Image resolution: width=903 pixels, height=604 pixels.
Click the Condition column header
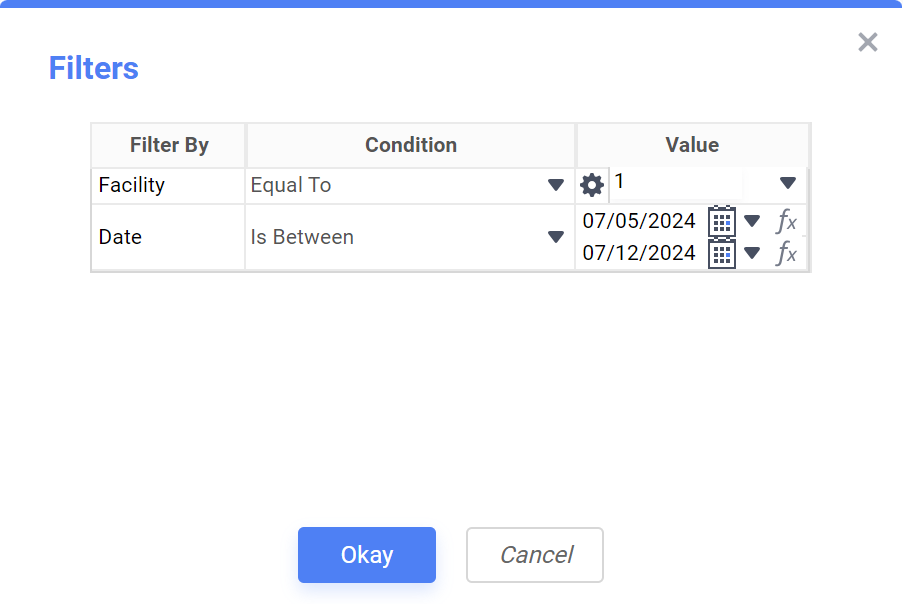click(x=411, y=145)
